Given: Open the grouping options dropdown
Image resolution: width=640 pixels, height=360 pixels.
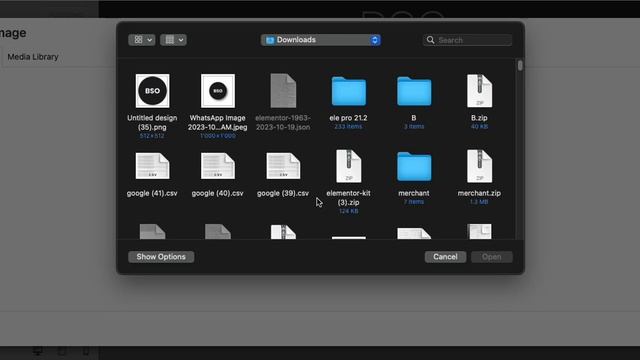Looking at the screenshot, I should 173,40.
